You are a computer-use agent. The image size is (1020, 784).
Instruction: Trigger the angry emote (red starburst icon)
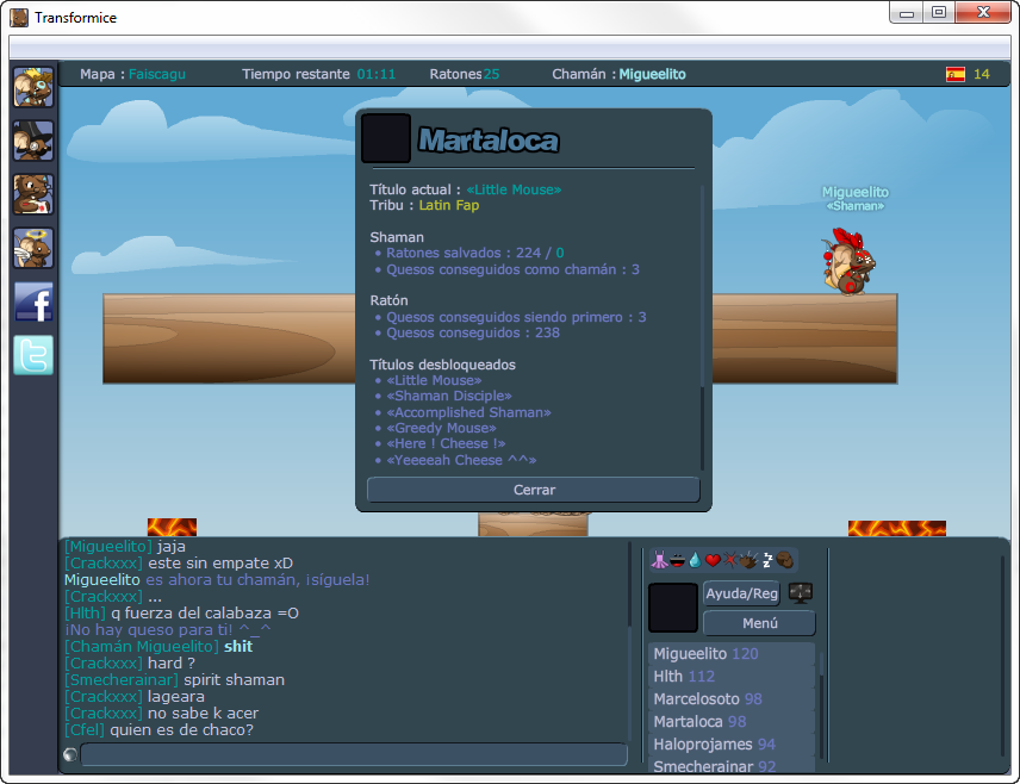pyautogui.click(x=730, y=560)
